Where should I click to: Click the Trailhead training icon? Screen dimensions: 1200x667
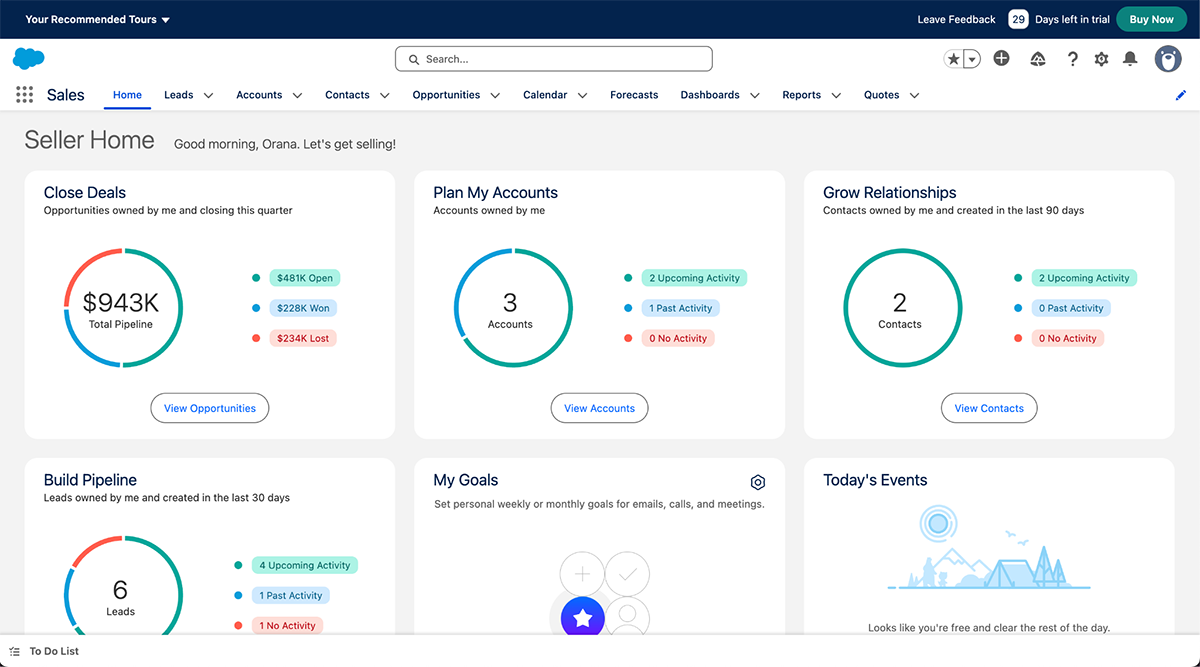coord(1037,59)
